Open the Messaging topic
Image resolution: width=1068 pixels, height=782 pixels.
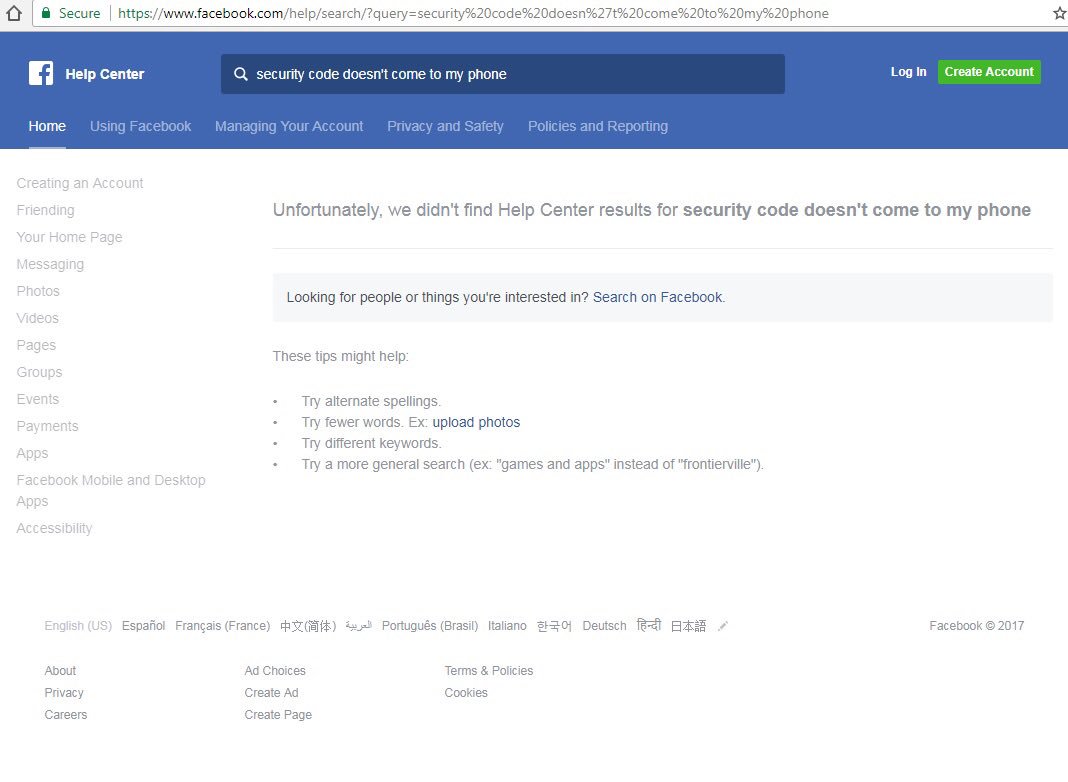(x=50, y=264)
